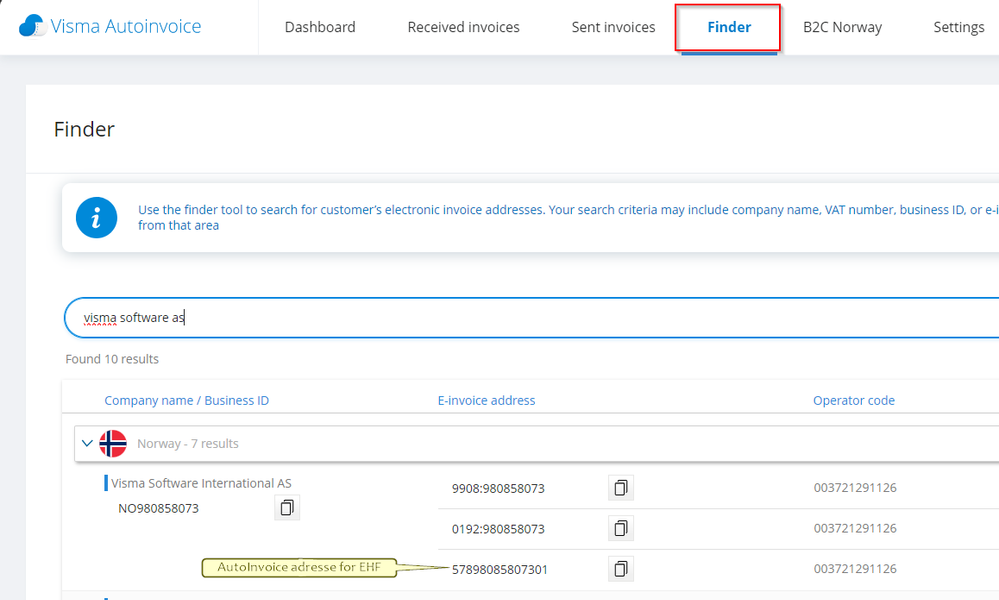
Task: Switch to Sent invoices tab
Action: point(613,27)
